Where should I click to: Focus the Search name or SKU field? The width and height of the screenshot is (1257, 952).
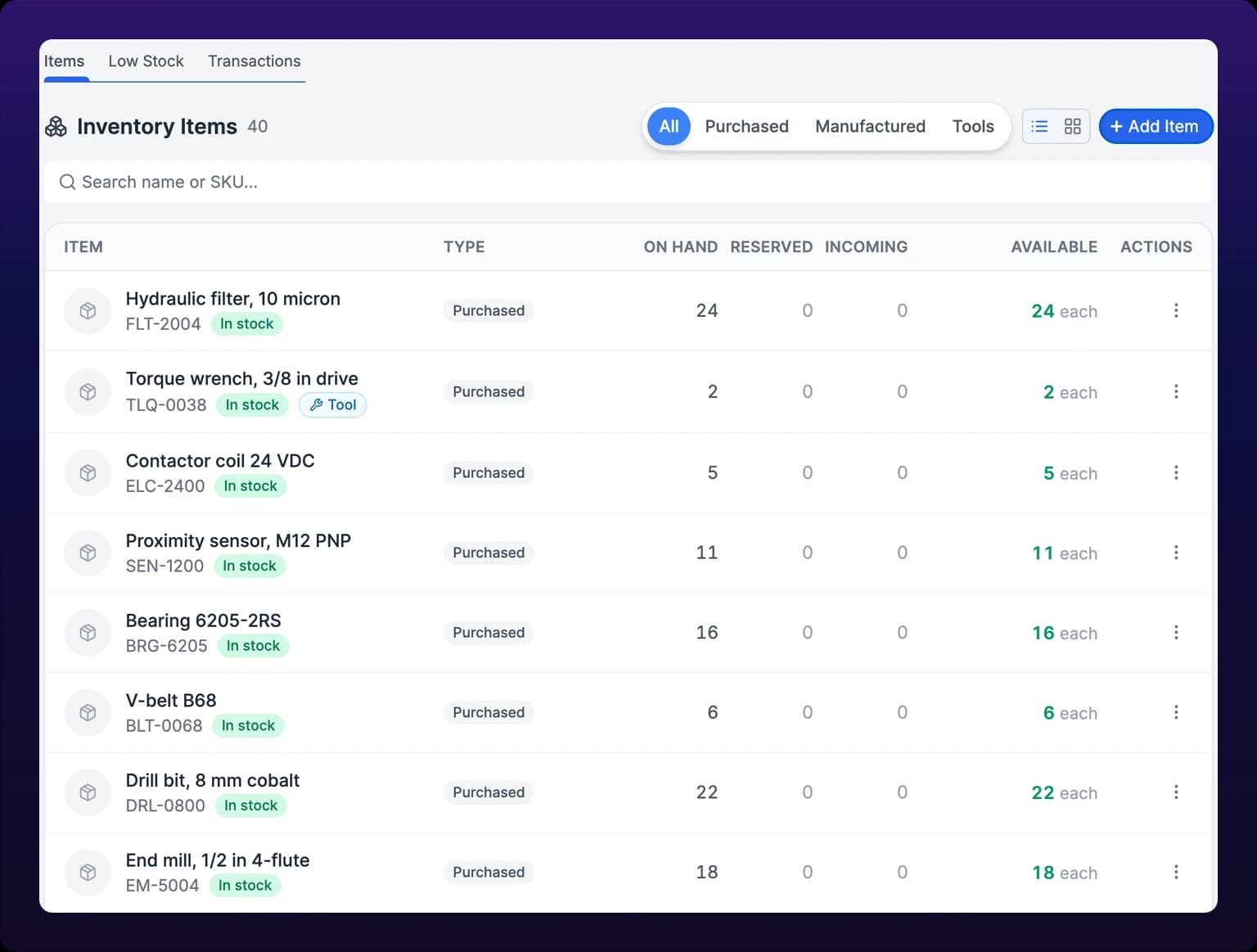[628, 182]
